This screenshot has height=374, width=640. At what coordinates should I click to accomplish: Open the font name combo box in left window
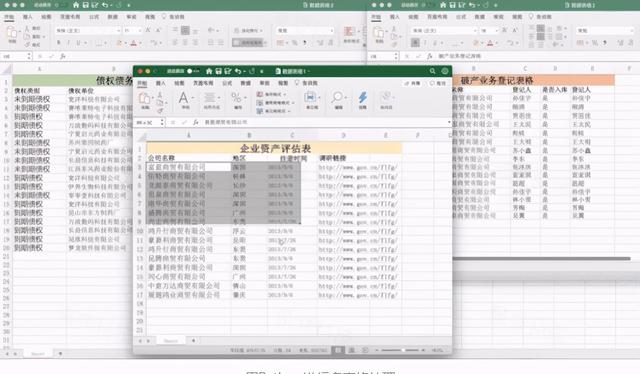(89, 31)
